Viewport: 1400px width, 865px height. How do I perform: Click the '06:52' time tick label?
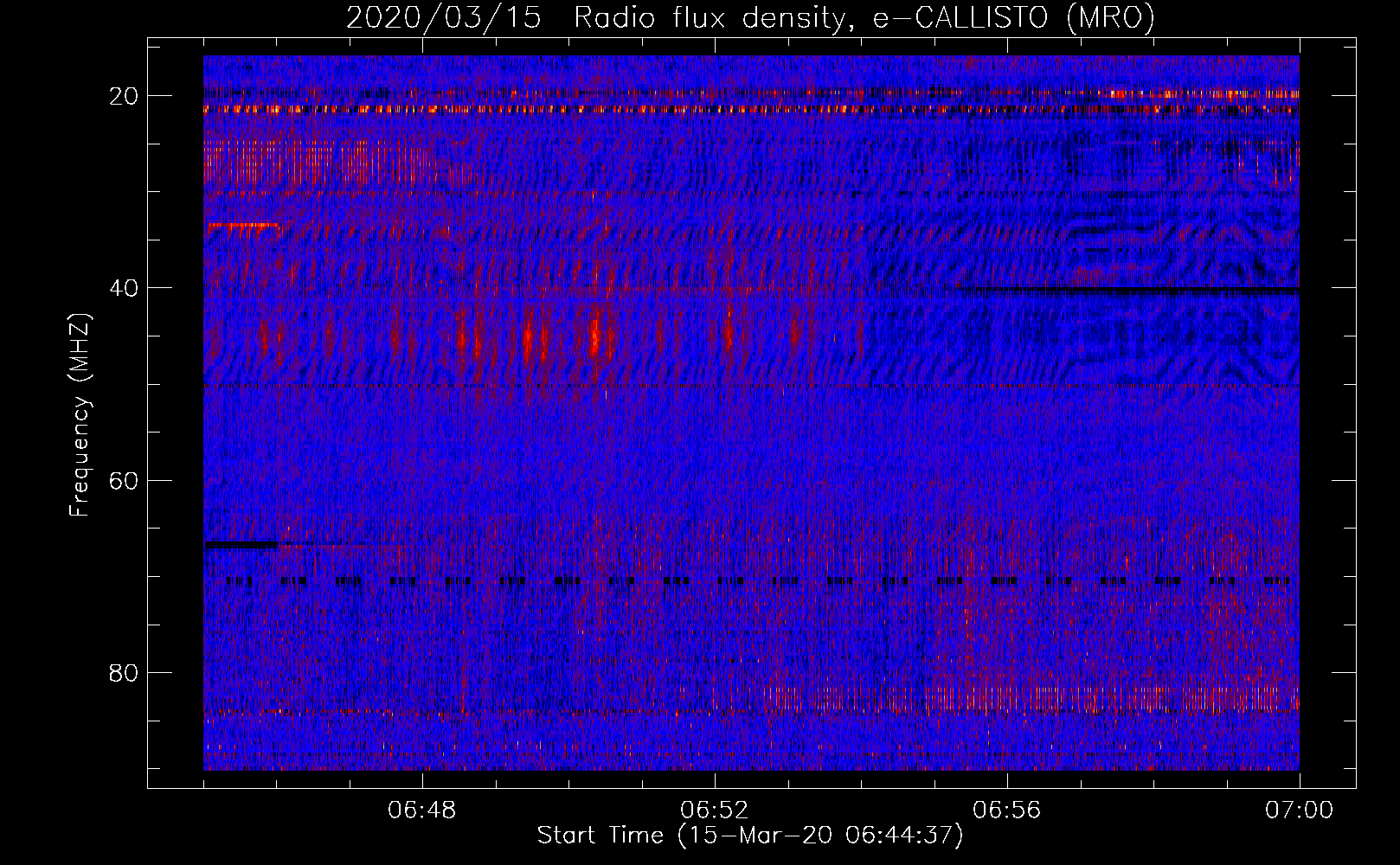pyautogui.click(x=715, y=811)
